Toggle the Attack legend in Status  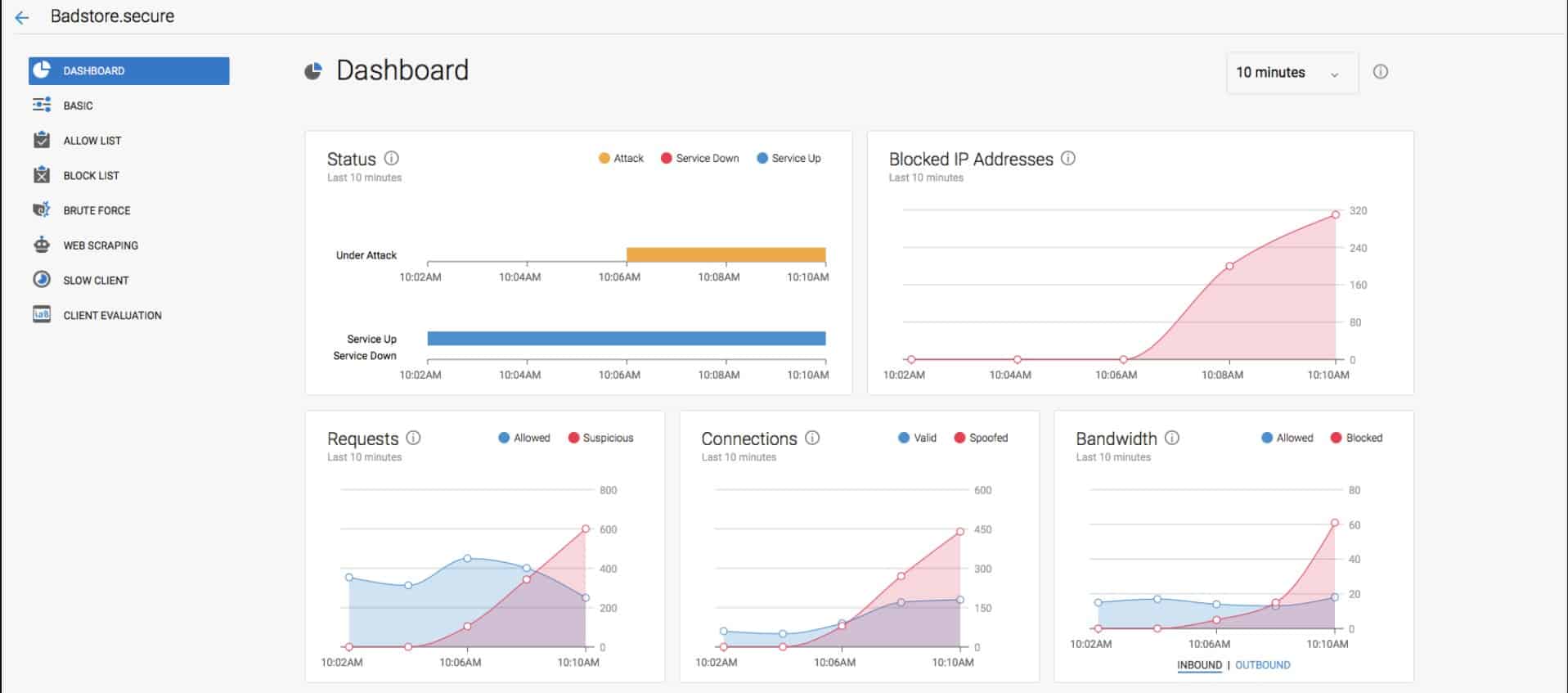pyautogui.click(x=621, y=158)
